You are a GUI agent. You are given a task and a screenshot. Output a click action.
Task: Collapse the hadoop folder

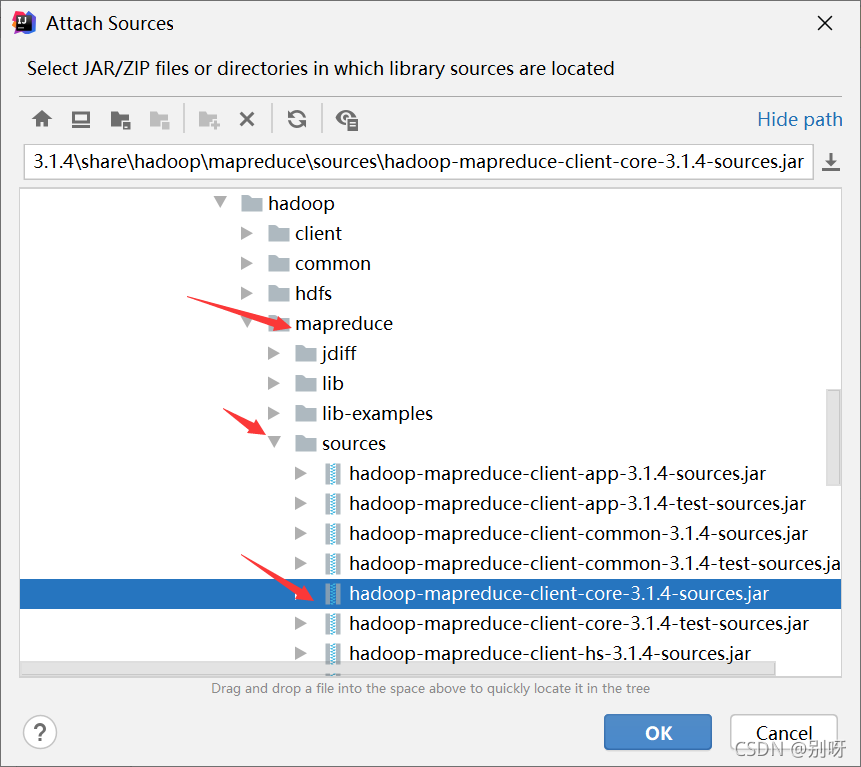pyautogui.click(x=221, y=202)
